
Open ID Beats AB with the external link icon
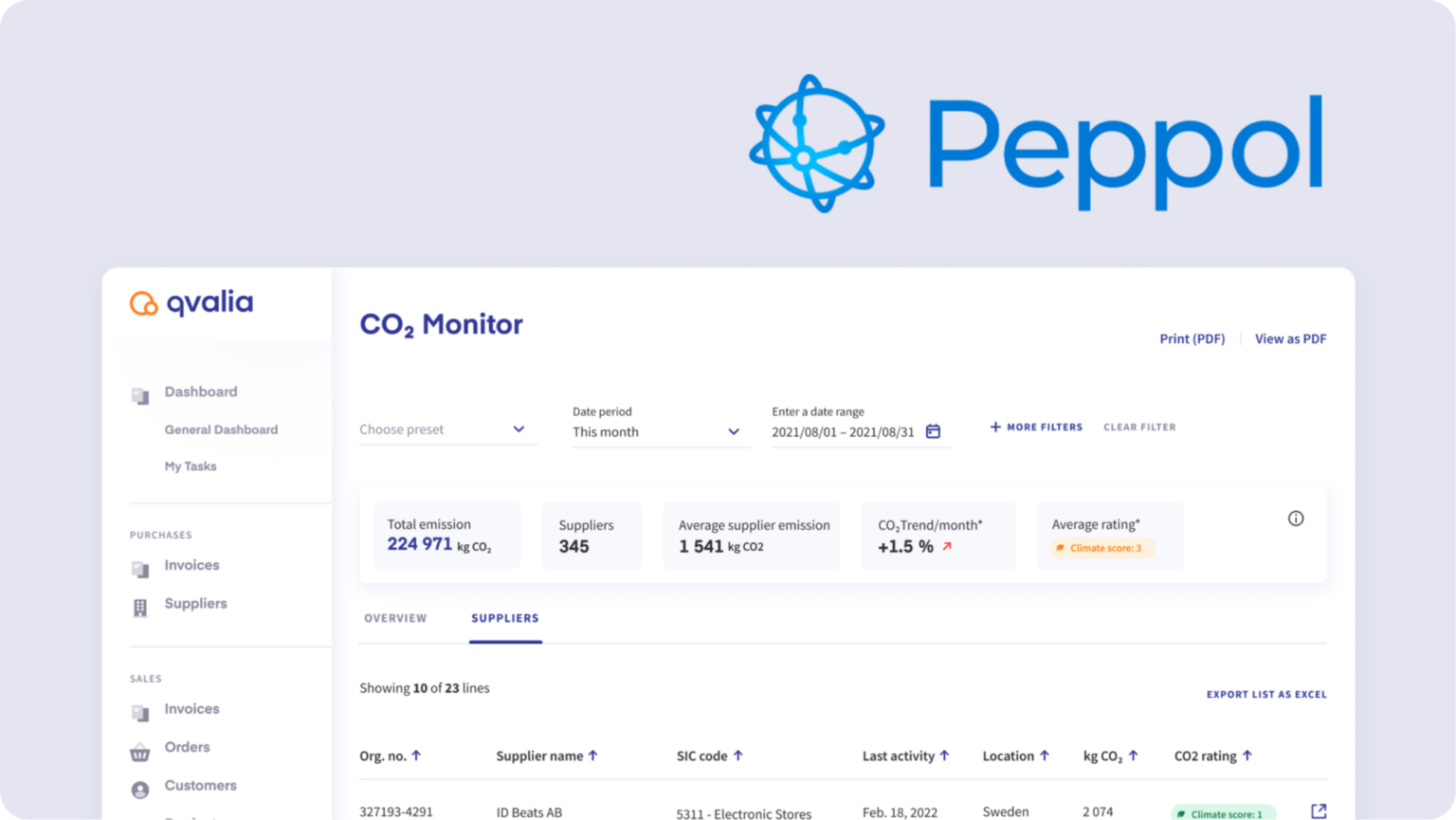click(x=1319, y=810)
